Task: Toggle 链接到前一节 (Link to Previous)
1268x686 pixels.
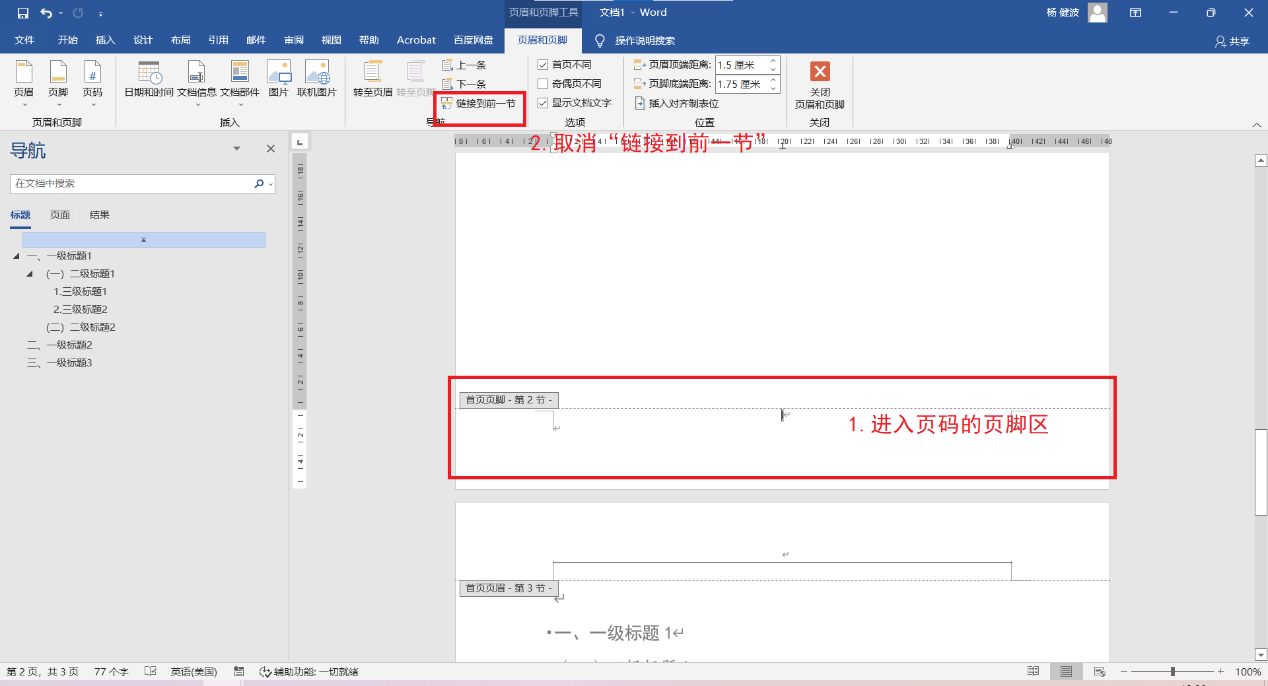Action: click(x=479, y=103)
